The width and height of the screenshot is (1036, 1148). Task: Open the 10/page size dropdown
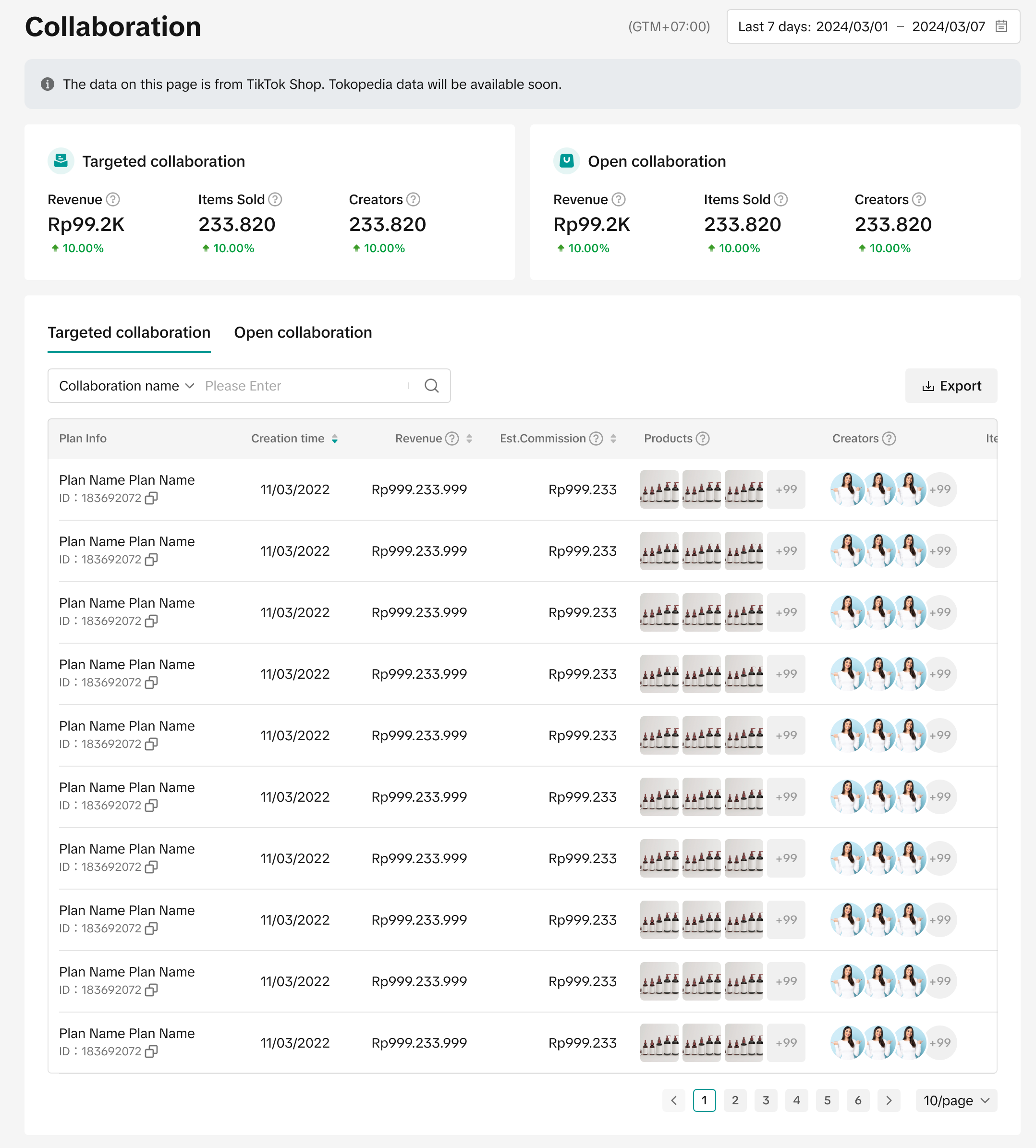(x=956, y=1100)
